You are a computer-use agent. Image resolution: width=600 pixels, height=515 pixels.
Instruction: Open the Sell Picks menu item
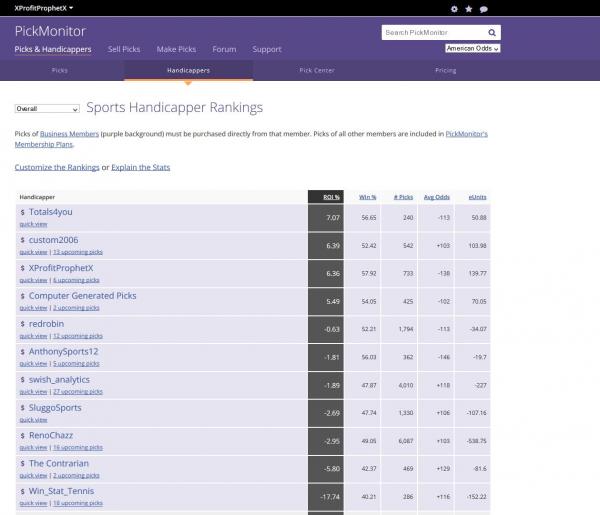(x=124, y=49)
